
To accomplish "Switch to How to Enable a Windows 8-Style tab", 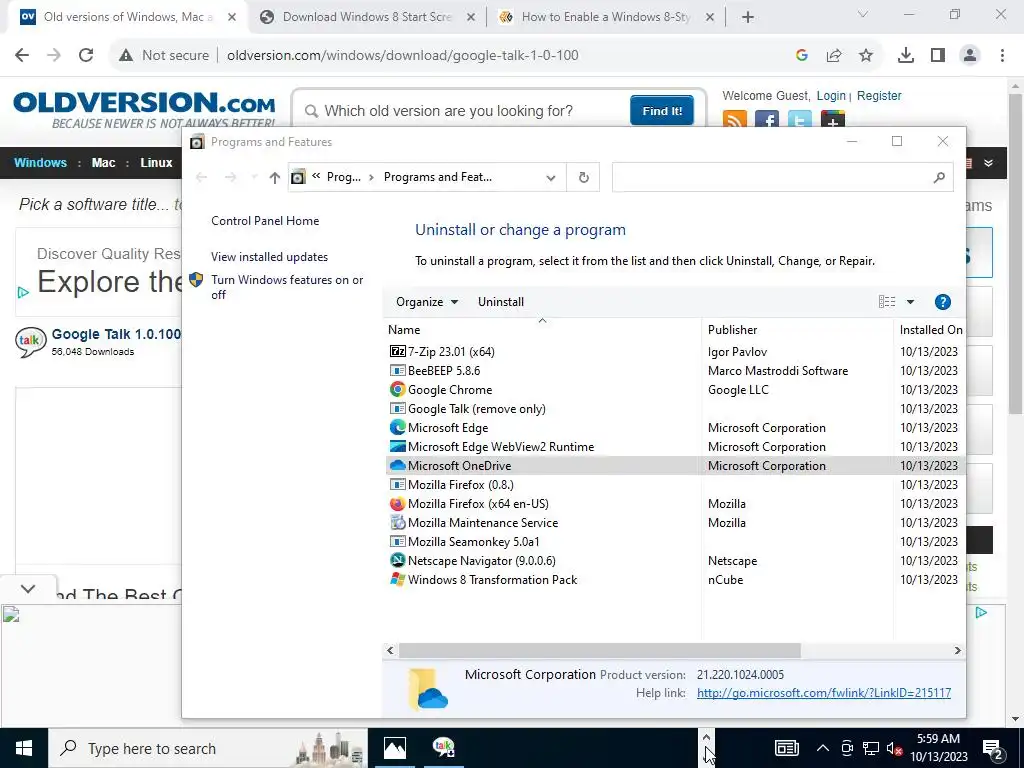I will tap(605, 17).
